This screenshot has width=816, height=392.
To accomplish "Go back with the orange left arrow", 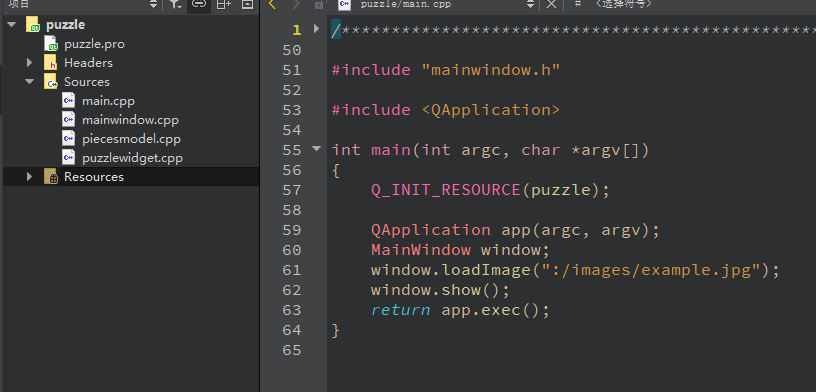I will coord(272,4).
